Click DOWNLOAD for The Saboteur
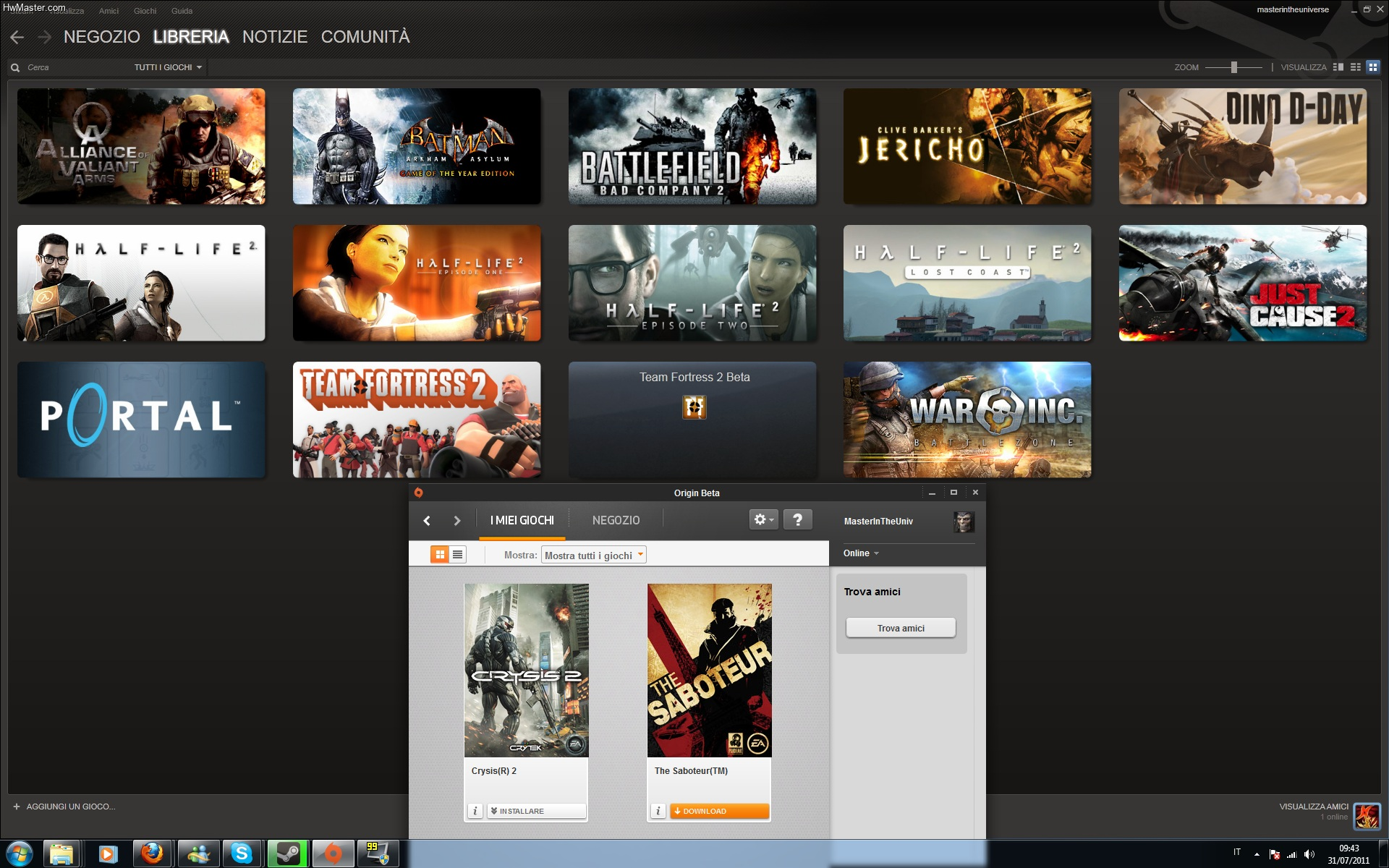The image size is (1389, 868). pos(719,811)
